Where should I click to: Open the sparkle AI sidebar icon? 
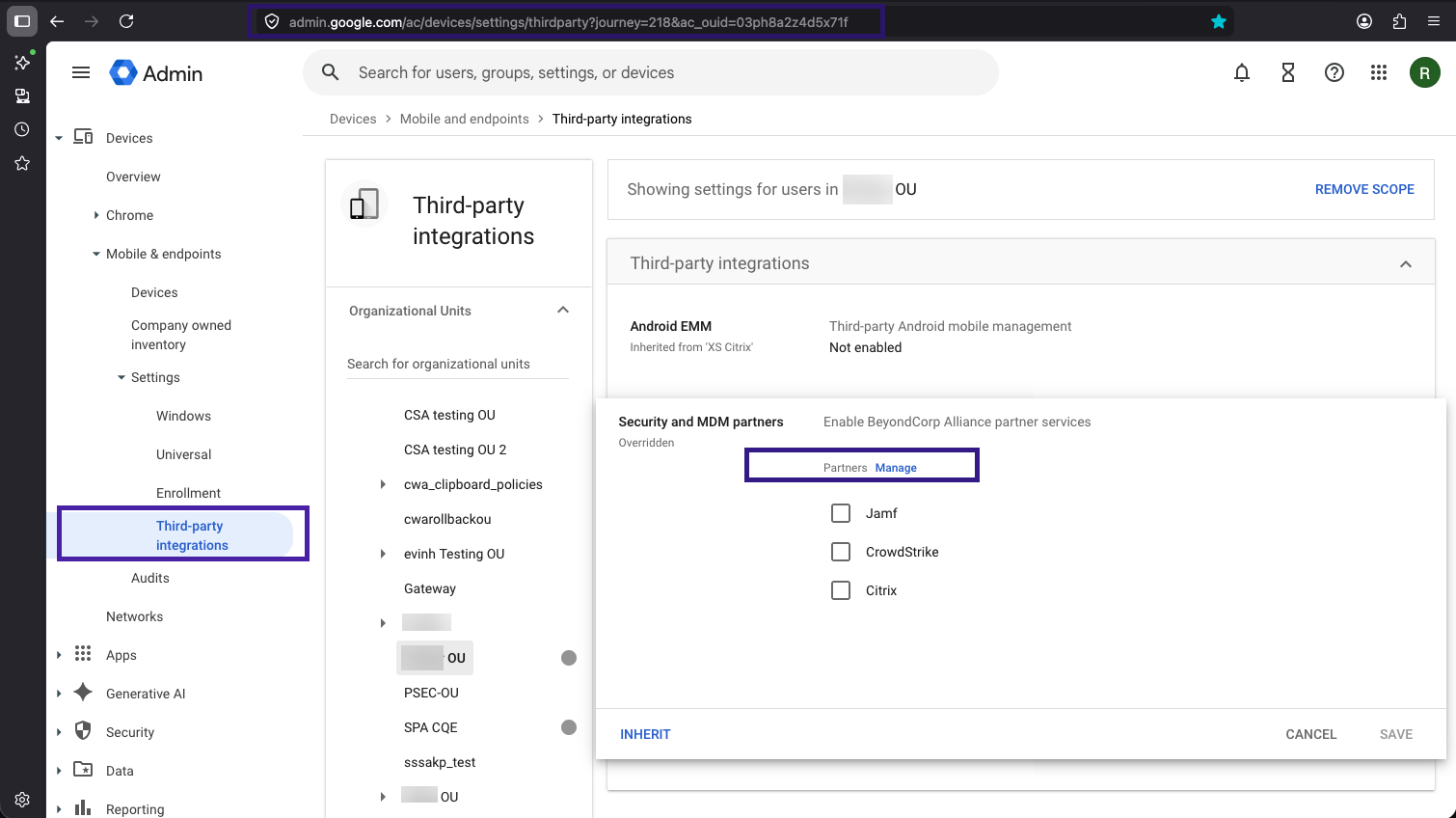[x=22, y=62]
